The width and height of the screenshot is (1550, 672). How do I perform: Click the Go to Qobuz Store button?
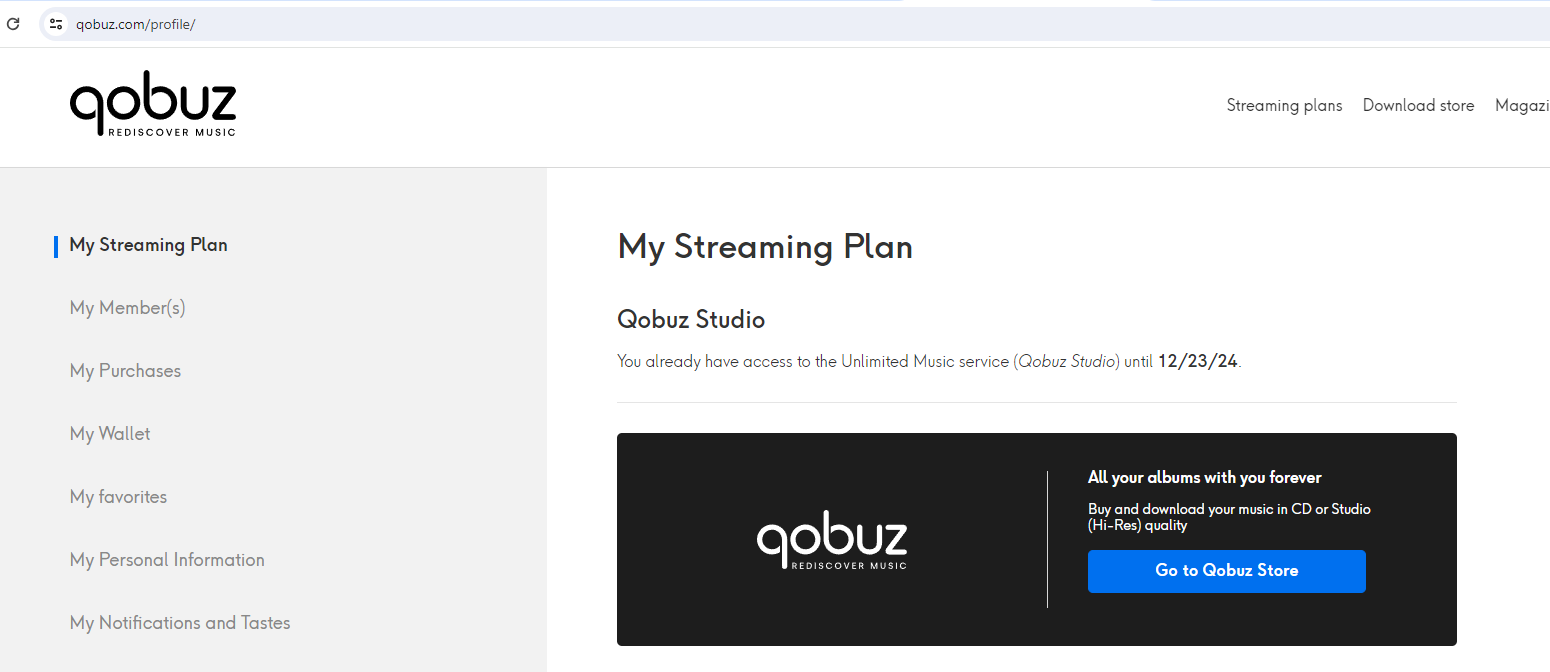click(1226, 571)
